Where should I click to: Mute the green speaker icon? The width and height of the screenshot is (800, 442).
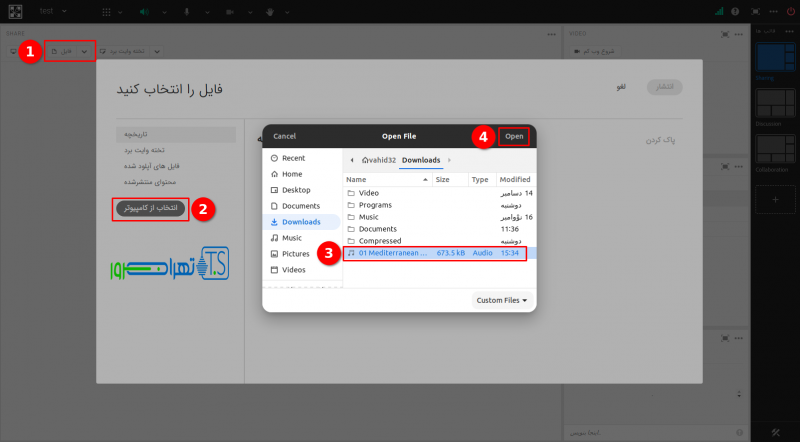[x=144, y=12]
